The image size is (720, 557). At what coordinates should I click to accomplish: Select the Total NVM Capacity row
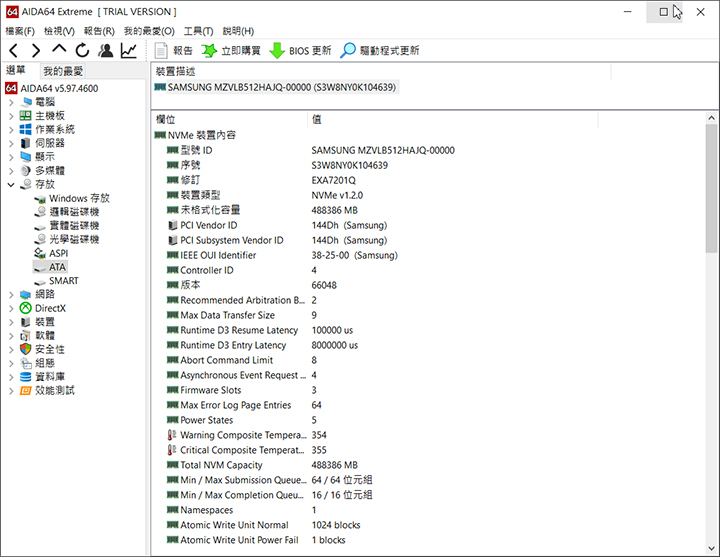coord(262,465)
